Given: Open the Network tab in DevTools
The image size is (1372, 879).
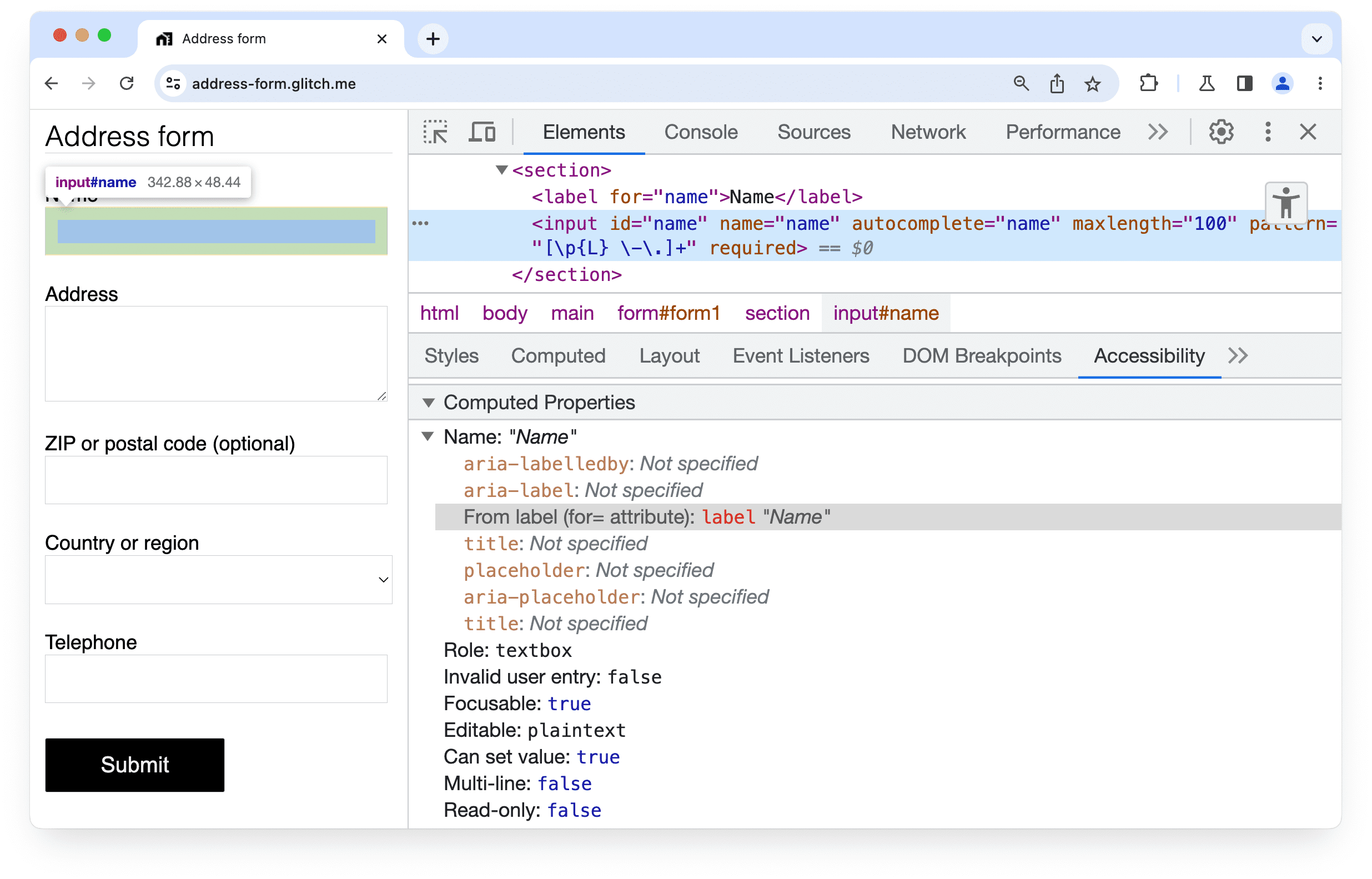Looking at the screenshot, I should point(927,132).
